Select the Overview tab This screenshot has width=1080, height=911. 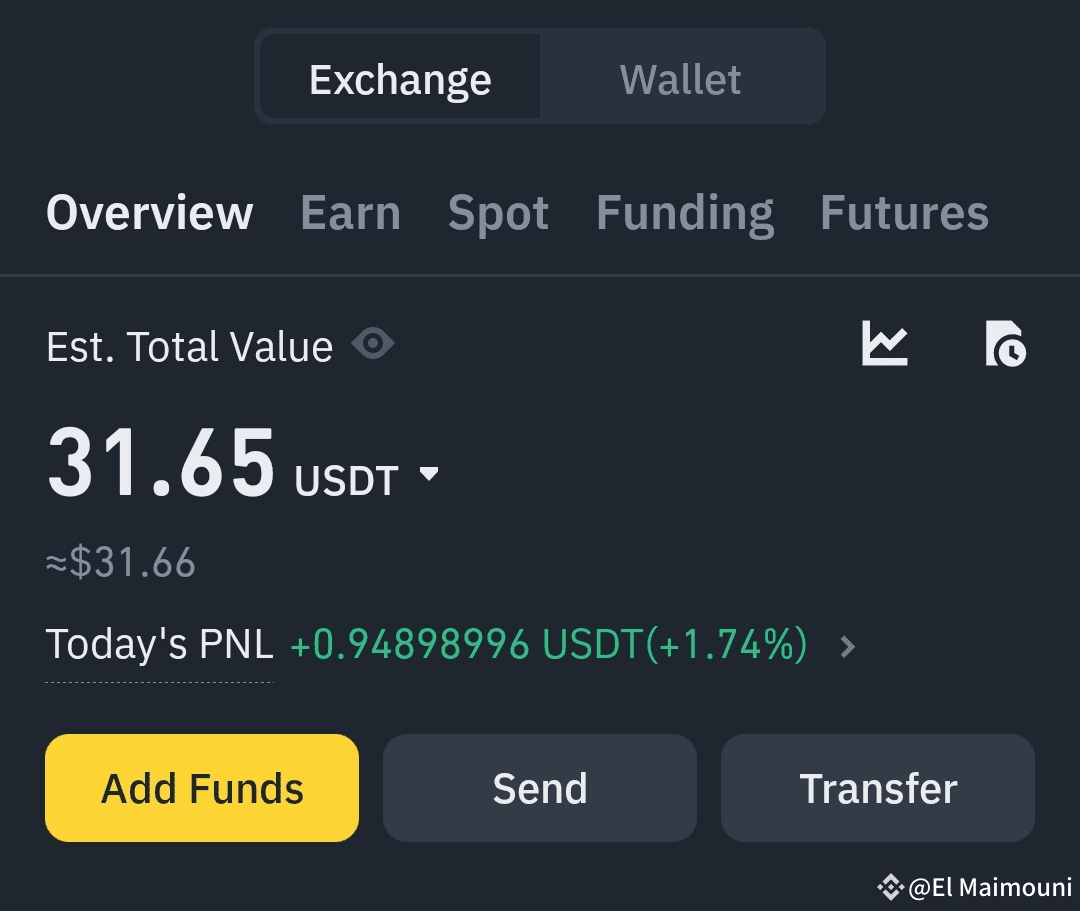(x=150, y=213)
